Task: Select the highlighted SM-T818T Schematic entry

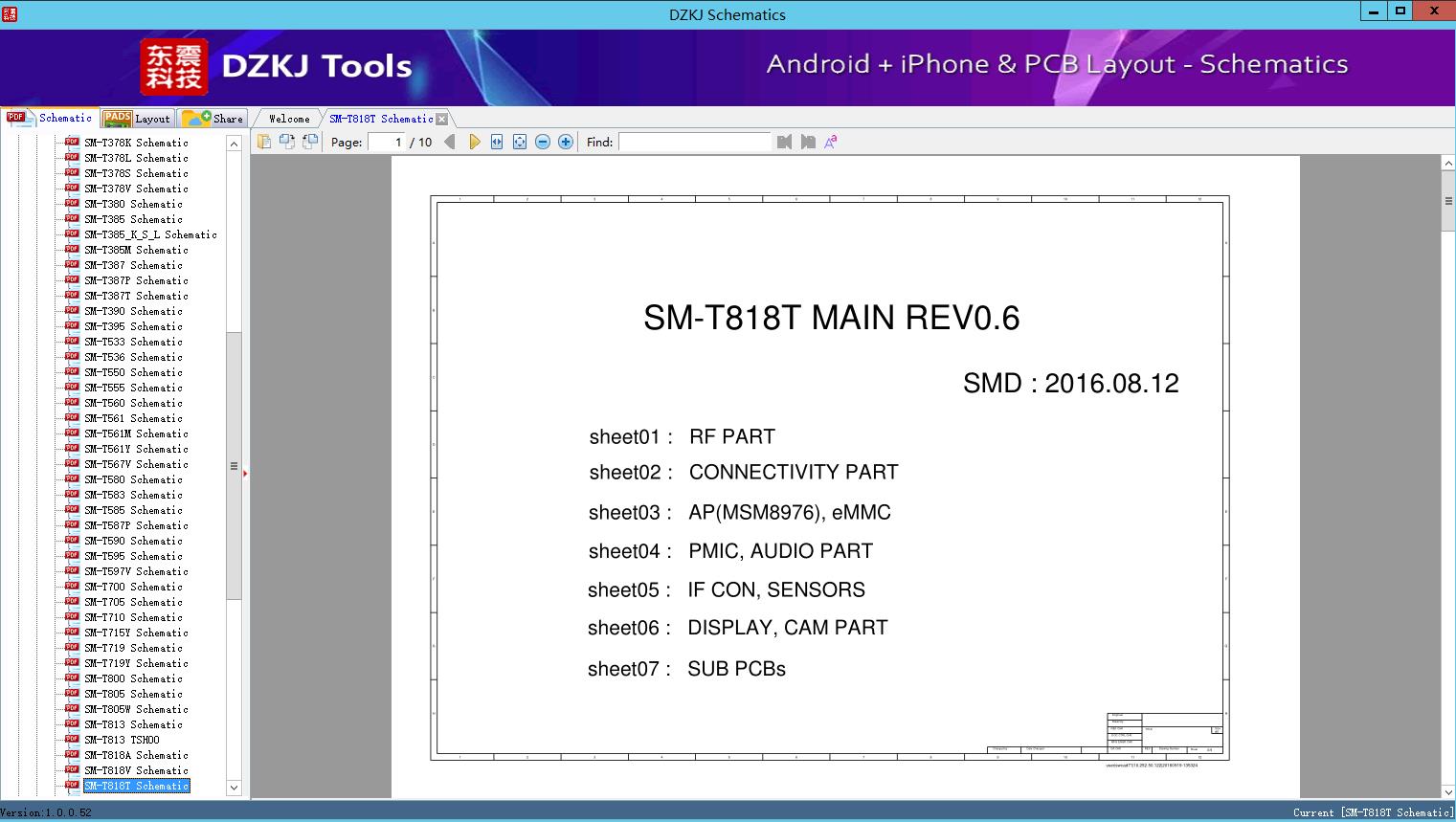Action: click(136, 786)
